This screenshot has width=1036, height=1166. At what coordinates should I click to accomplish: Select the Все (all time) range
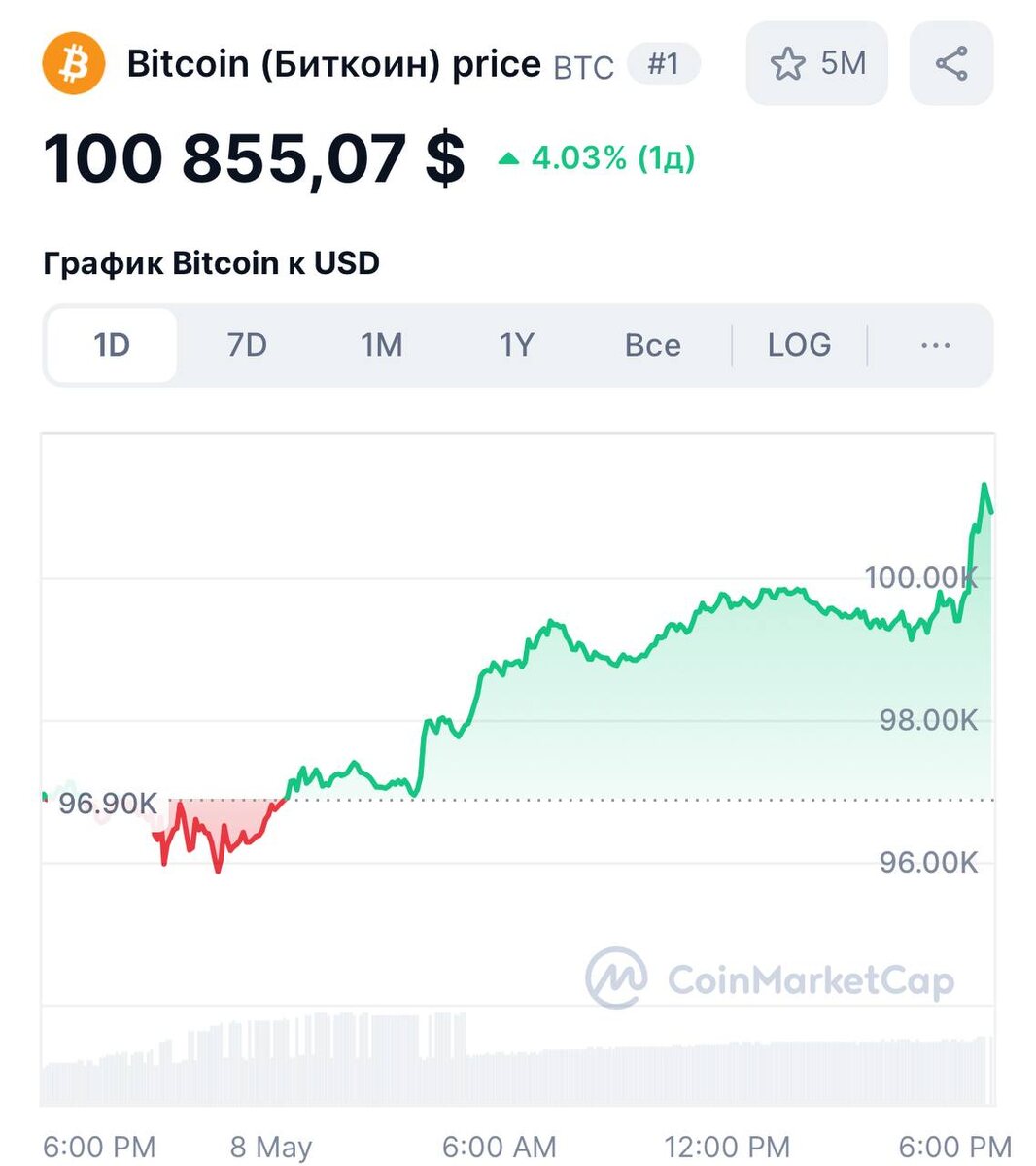(x=652, y=345)
